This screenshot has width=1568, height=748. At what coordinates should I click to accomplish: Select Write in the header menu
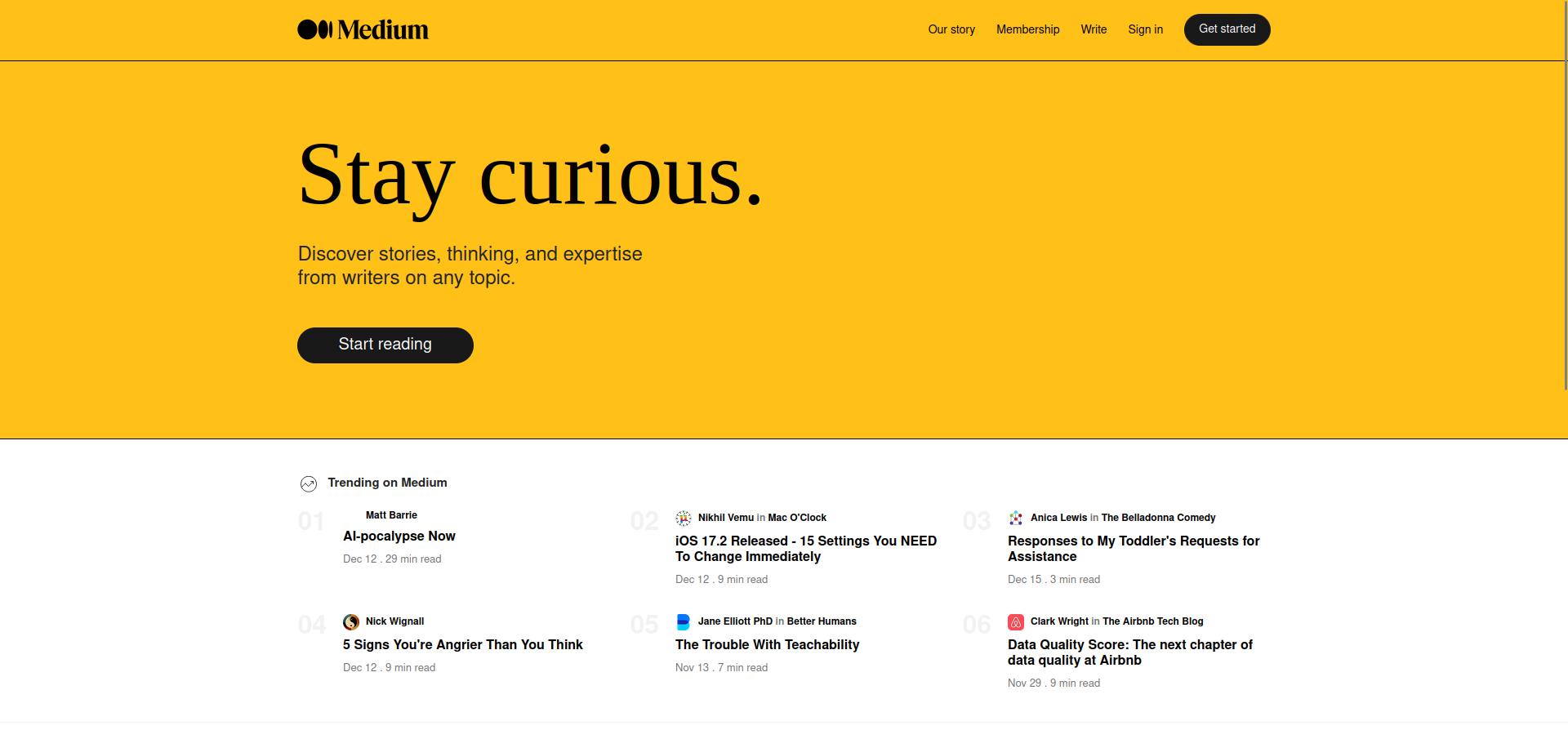pyautogui.click(x=1094, y=29)
